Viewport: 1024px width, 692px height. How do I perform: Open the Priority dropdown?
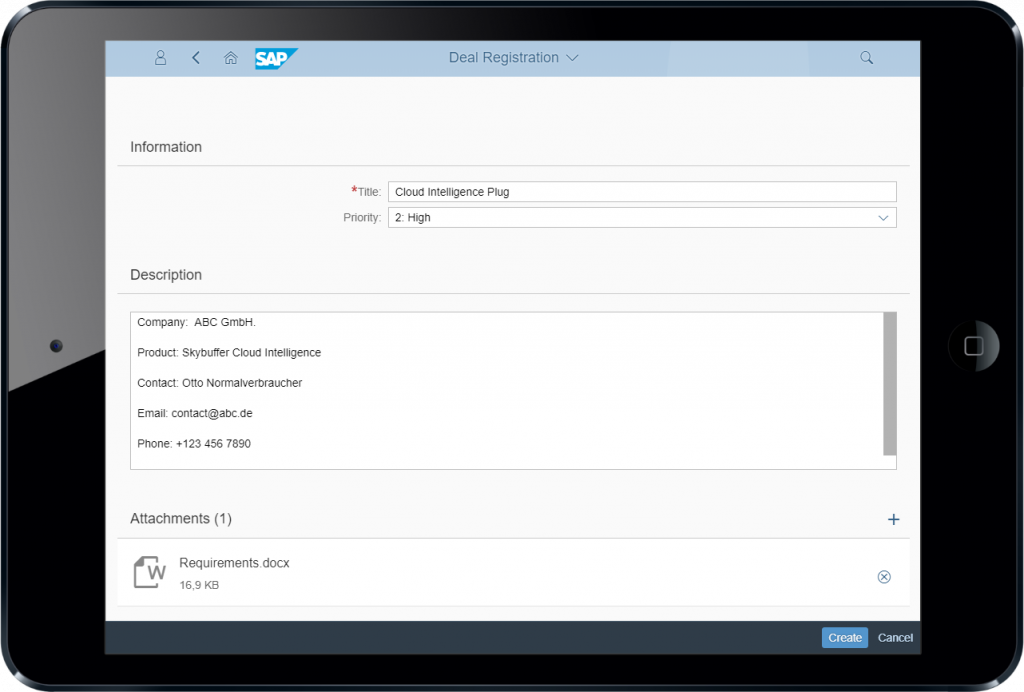coord(642,217)
